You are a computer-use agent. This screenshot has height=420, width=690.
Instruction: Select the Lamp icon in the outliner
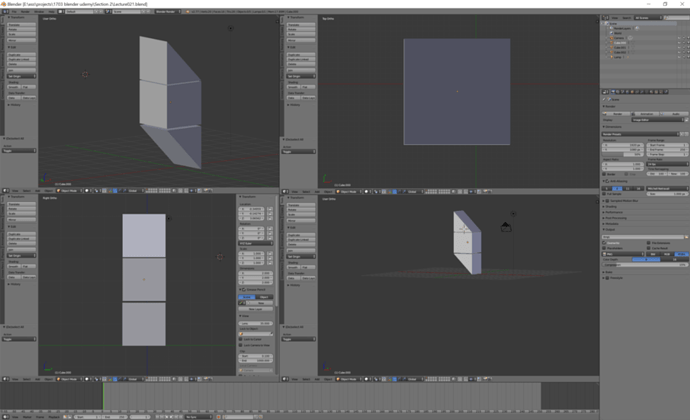(x=611, y=57)
